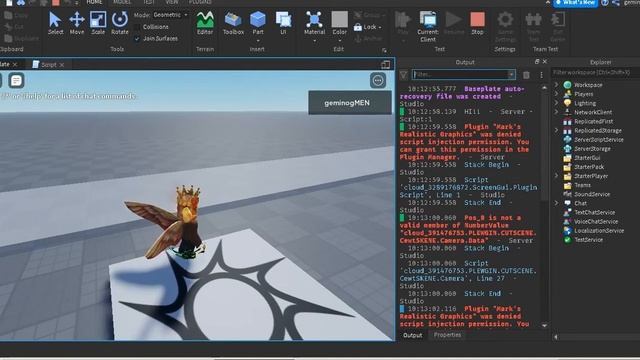Click the share icon in title bar

[616, 2]
